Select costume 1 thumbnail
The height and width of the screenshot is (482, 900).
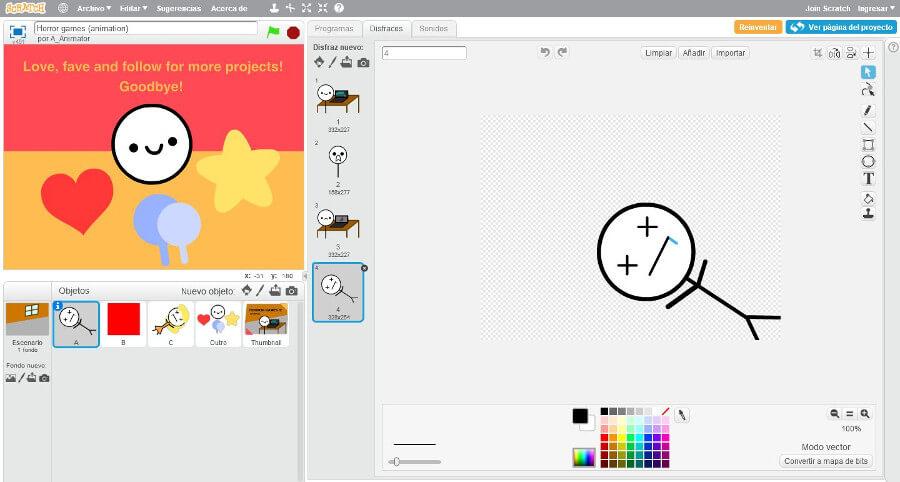[338, 106]
